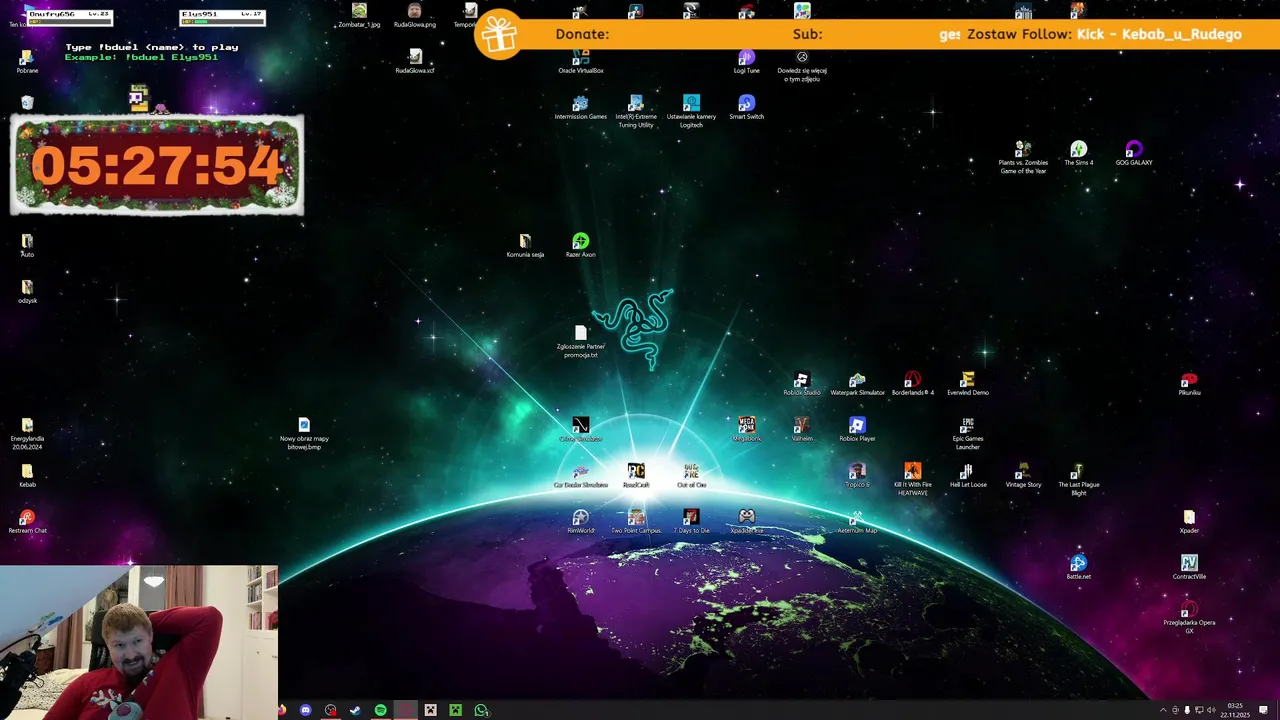Select The Last Plague Blight shortcut
This screenshot has height=720, width=1280.
pos(1078,480)
